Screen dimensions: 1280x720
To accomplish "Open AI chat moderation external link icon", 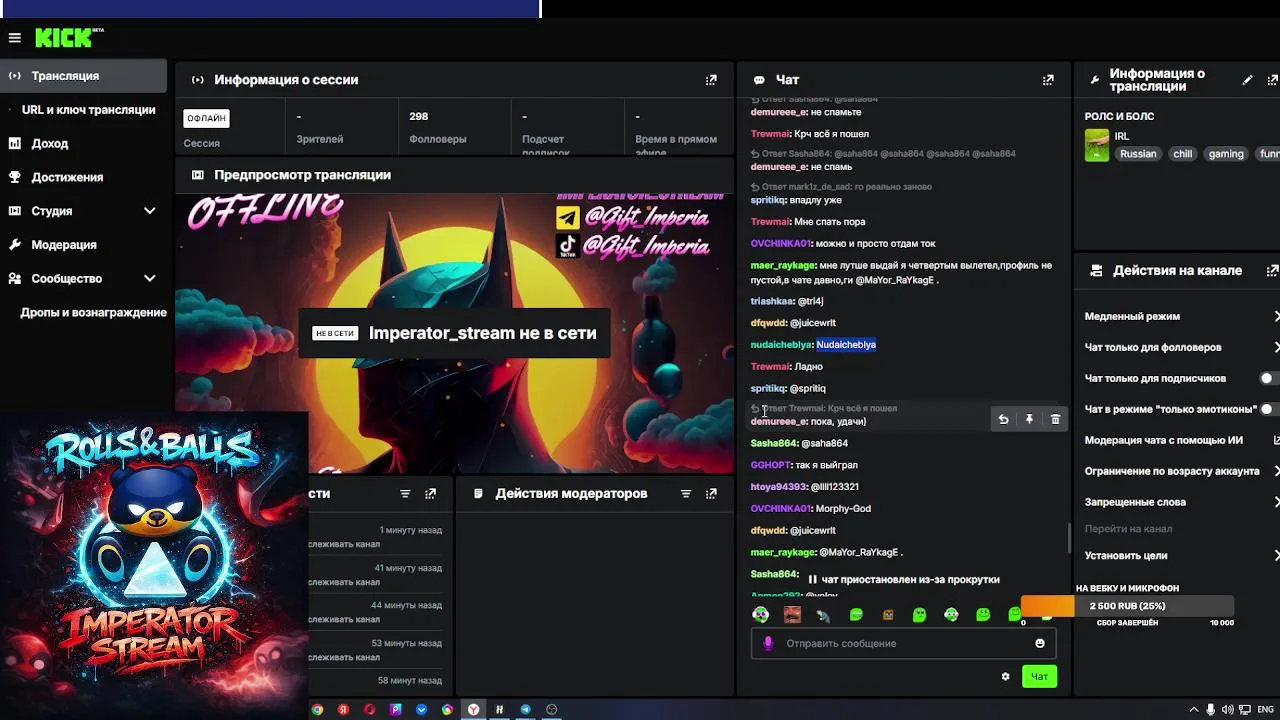I will click(1276, 440).
